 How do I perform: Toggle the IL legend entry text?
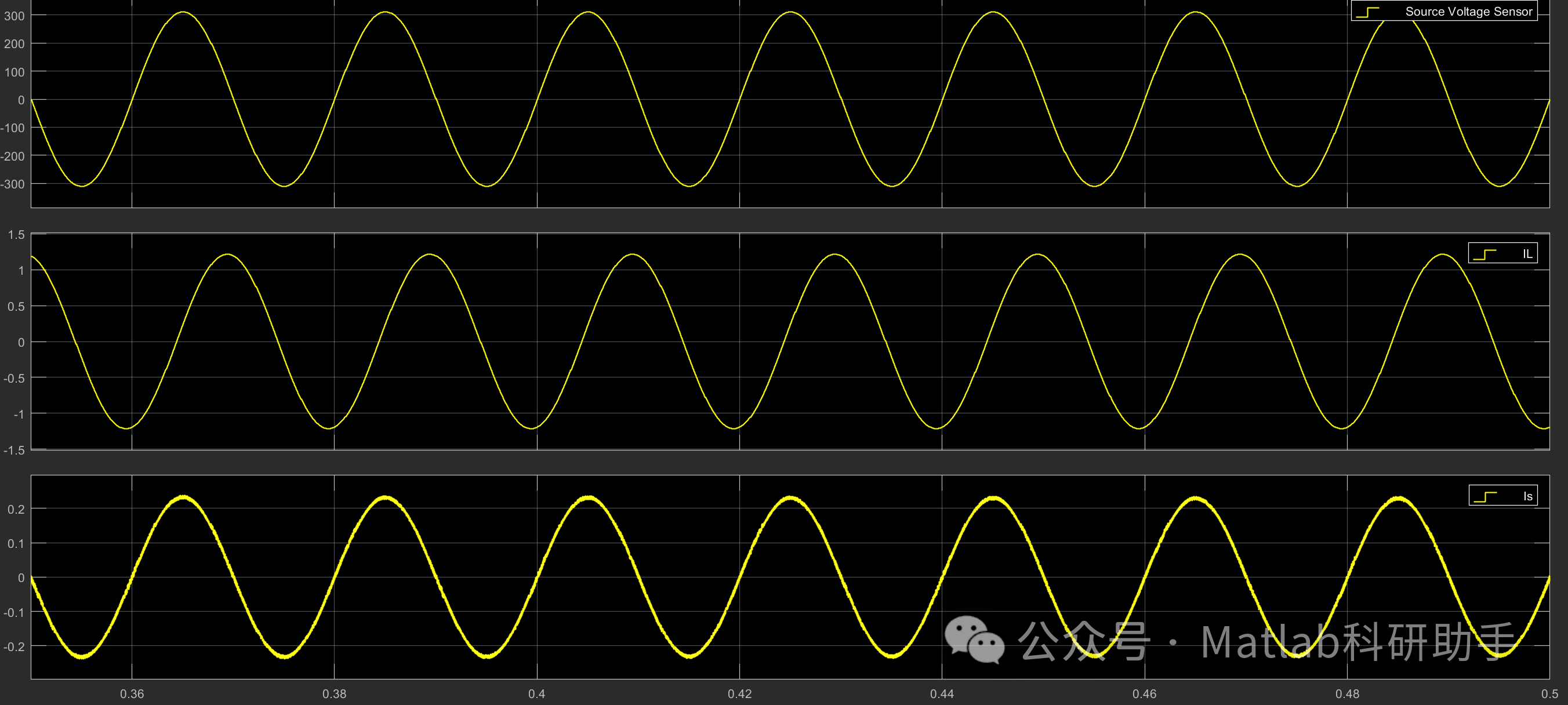point(1527,254)
